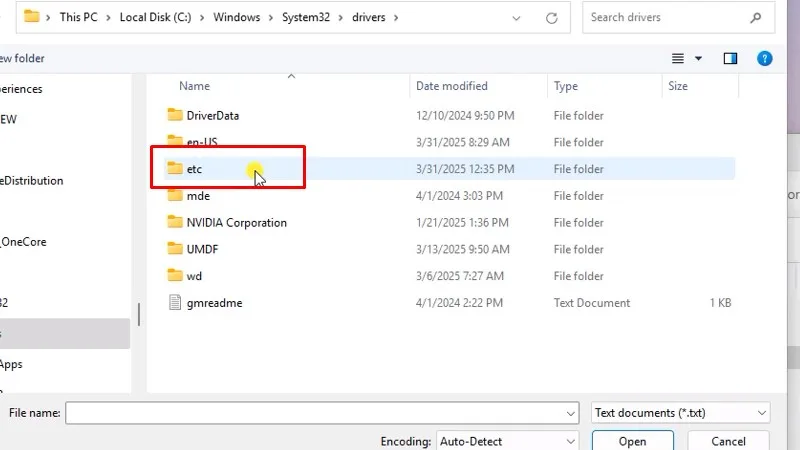Click the Cancel button
The width and height of the screenshot is (800, 450).
pyautogui.click(x=728, y=441)
